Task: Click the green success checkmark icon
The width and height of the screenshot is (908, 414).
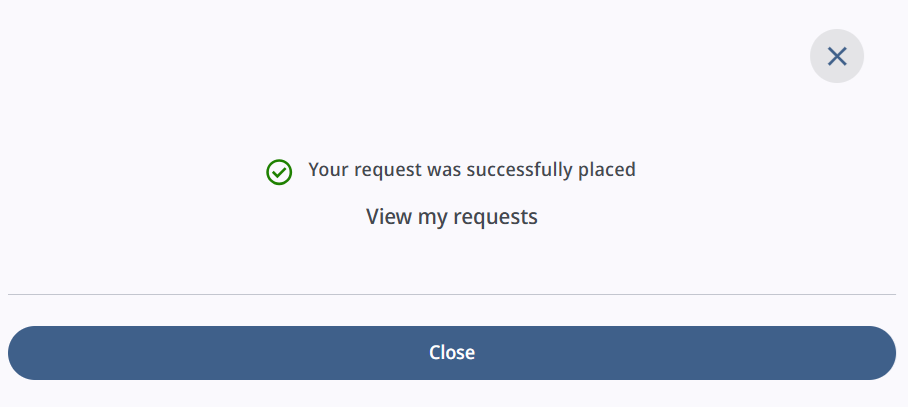Action: [x=279, y=172]
